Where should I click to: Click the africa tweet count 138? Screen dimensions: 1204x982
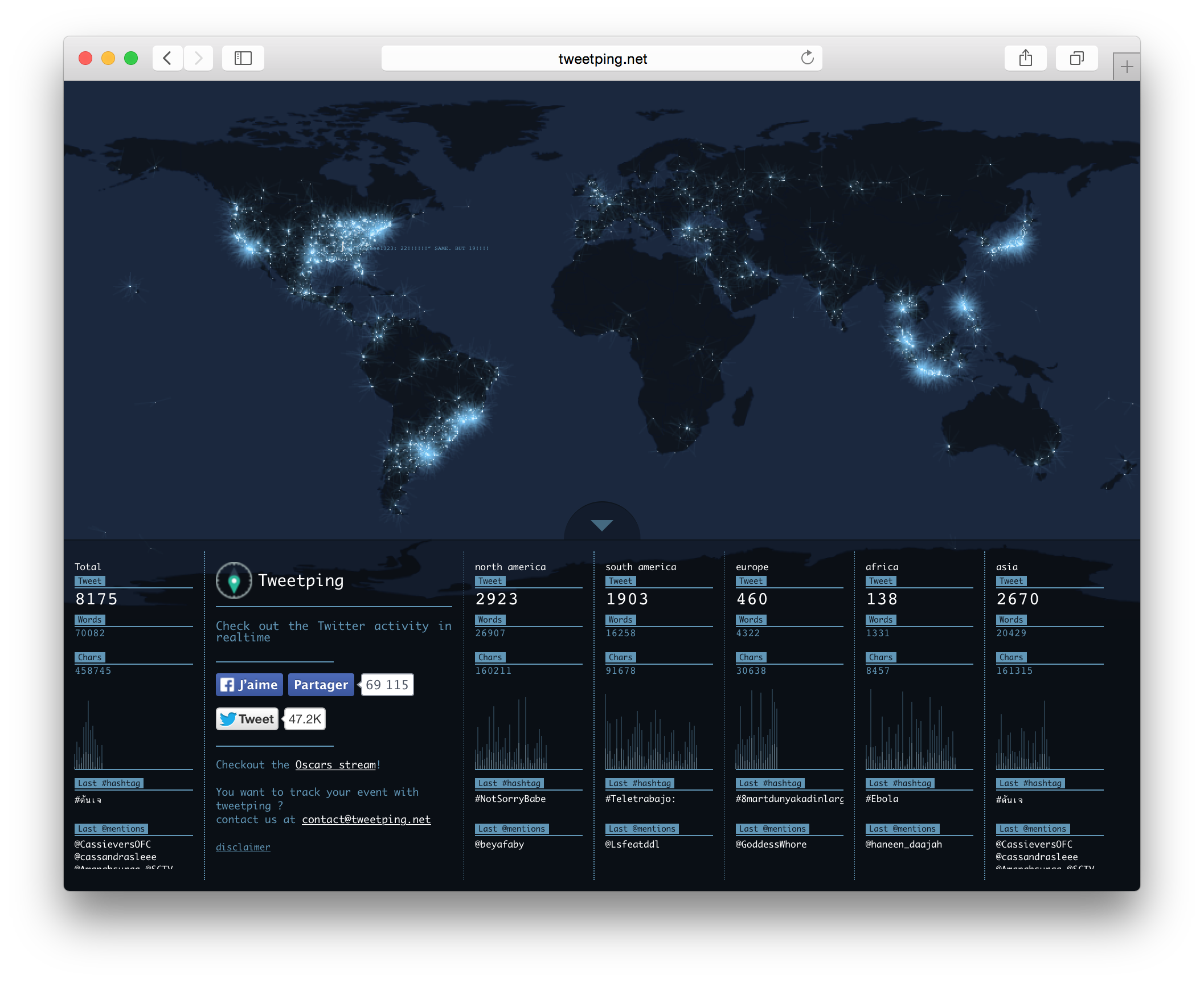pos(882,599)
